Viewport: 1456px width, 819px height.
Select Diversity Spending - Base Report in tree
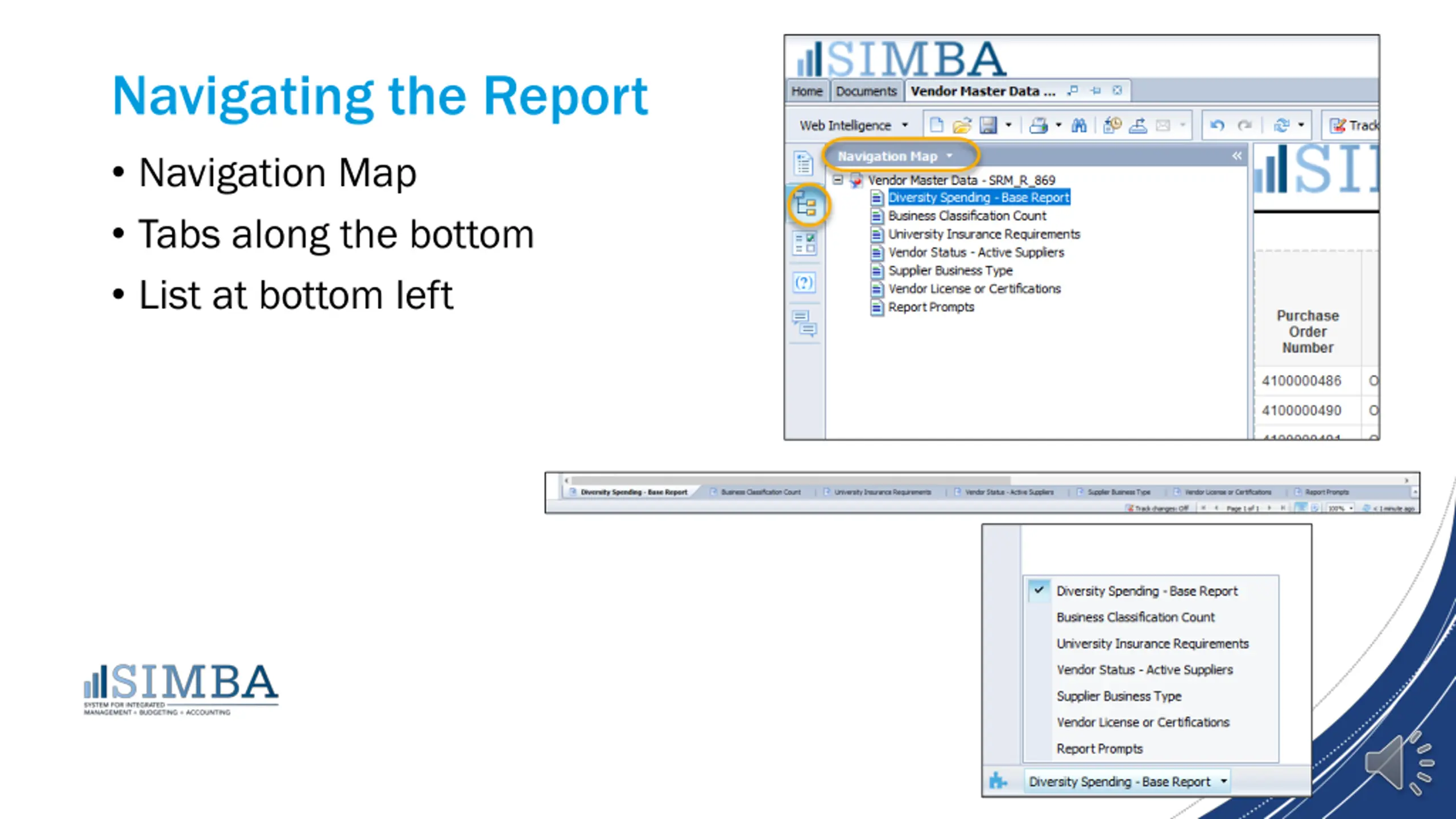coord(979,197)
